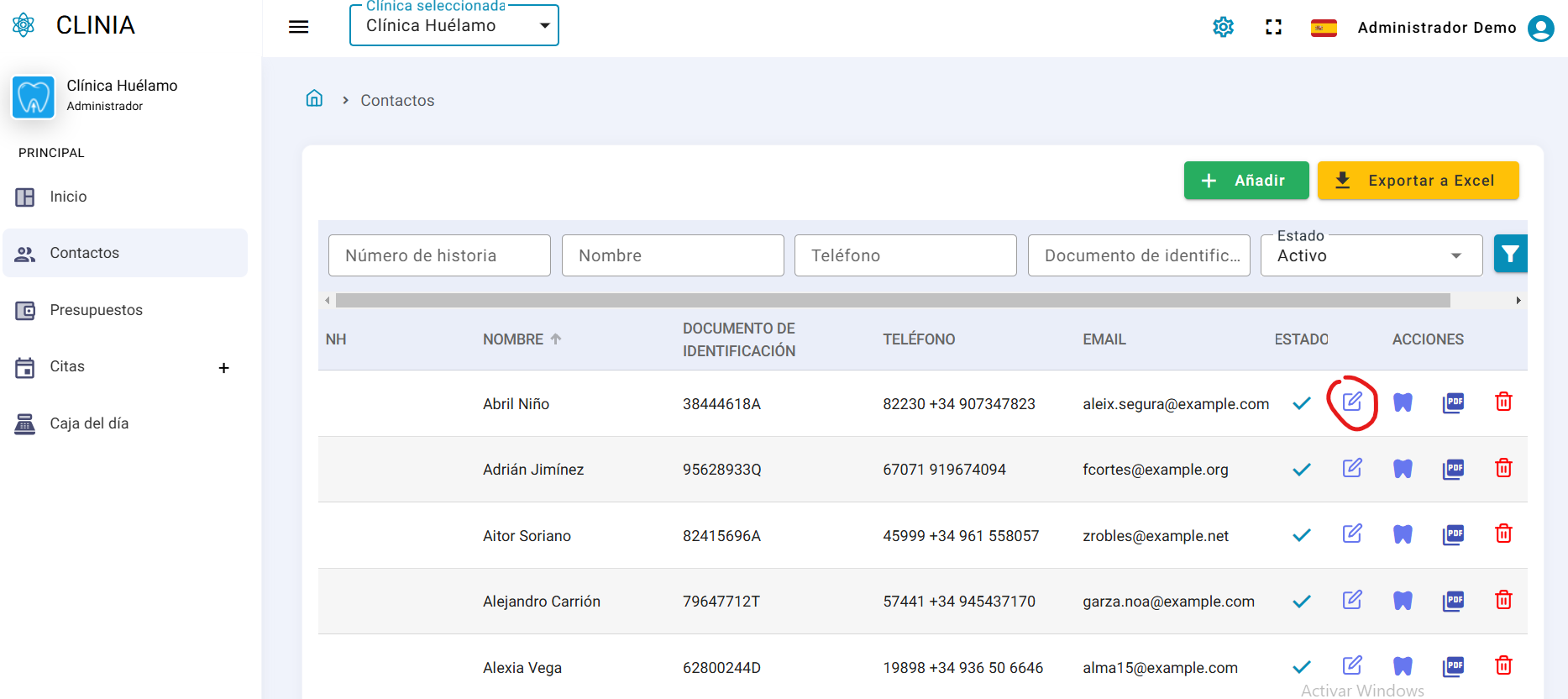
Task: Open the Clínica seleccionada dropdown
Action: click(454, 25)
